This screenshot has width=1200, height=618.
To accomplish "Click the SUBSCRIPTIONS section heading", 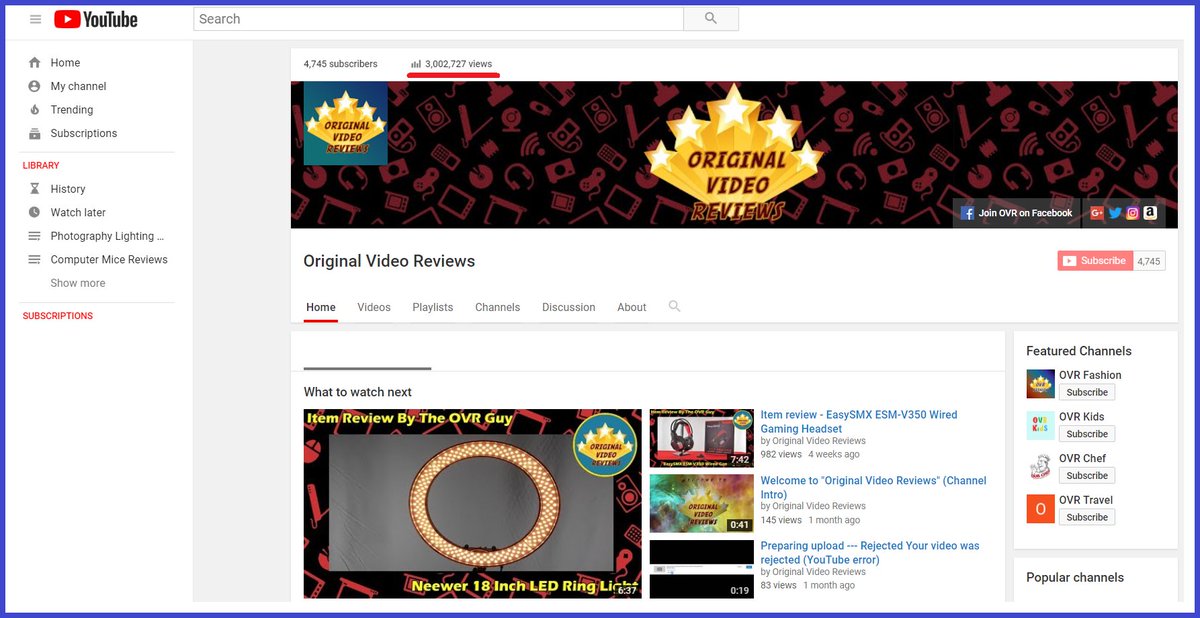I will (x=58, y=316).
